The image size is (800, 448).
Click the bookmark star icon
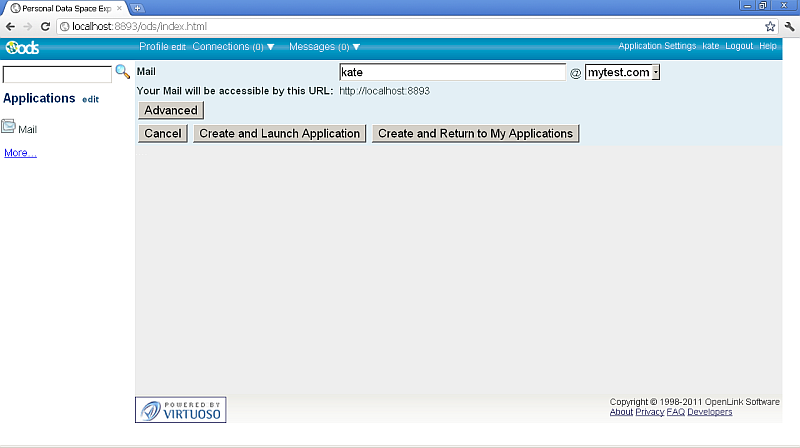pyautogui.click(x=770, y=26)
